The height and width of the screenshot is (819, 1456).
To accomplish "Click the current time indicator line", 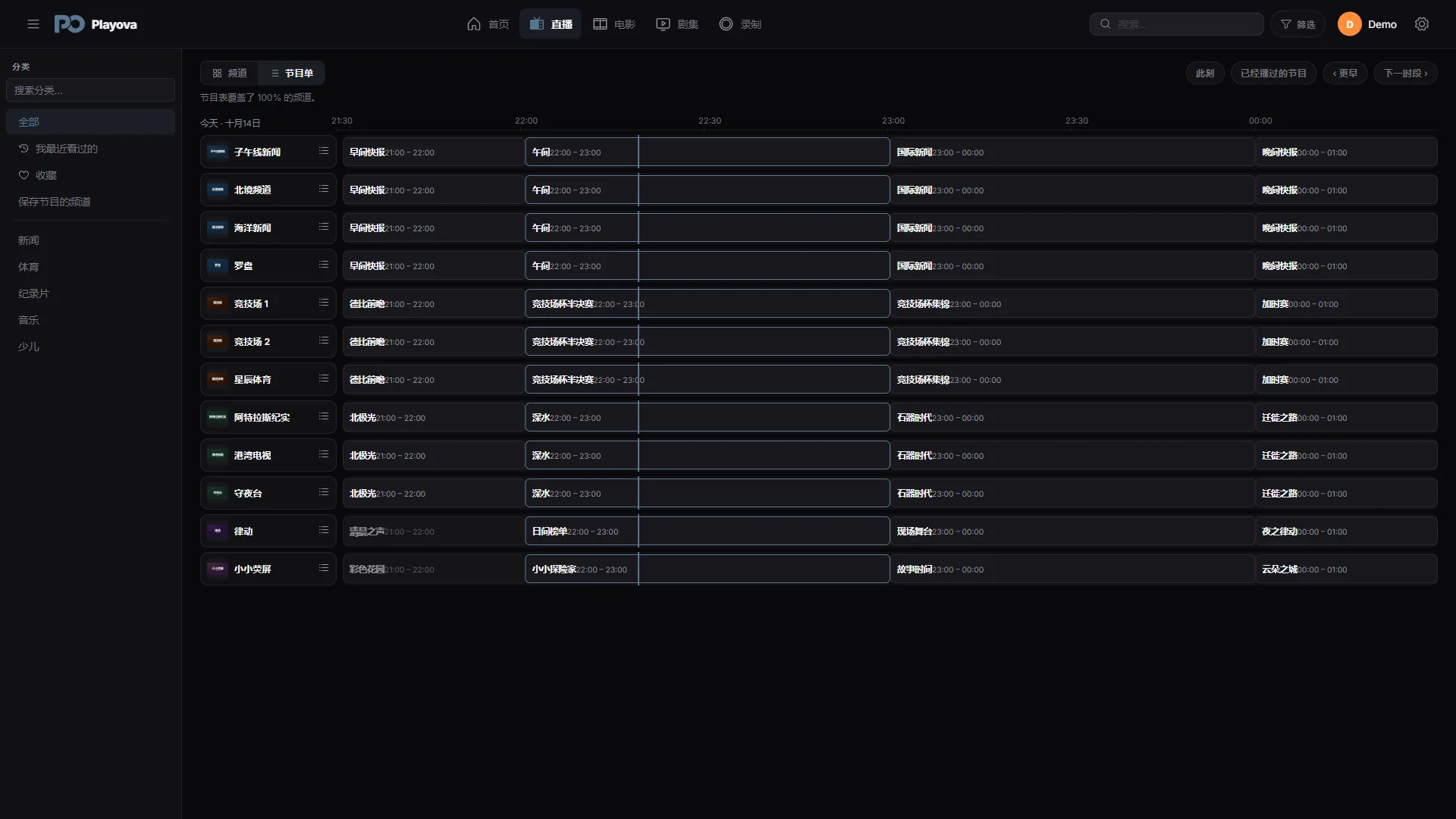I will pyautogui.click(x=639, y=360).
